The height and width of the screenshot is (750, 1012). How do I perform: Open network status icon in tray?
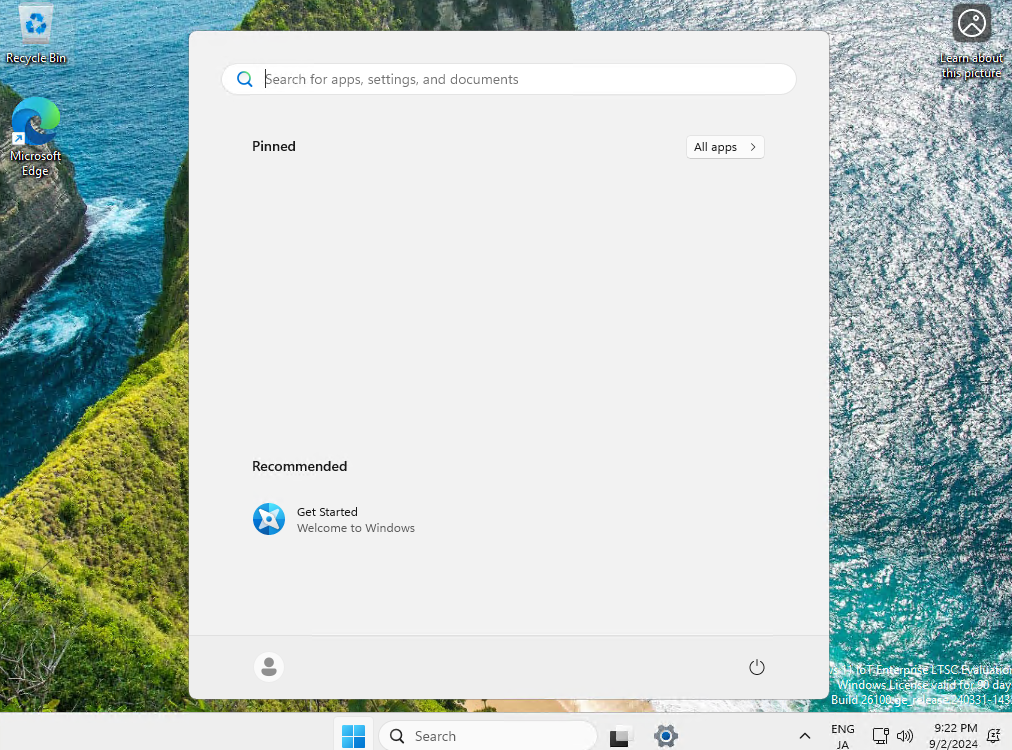(880, 736)
